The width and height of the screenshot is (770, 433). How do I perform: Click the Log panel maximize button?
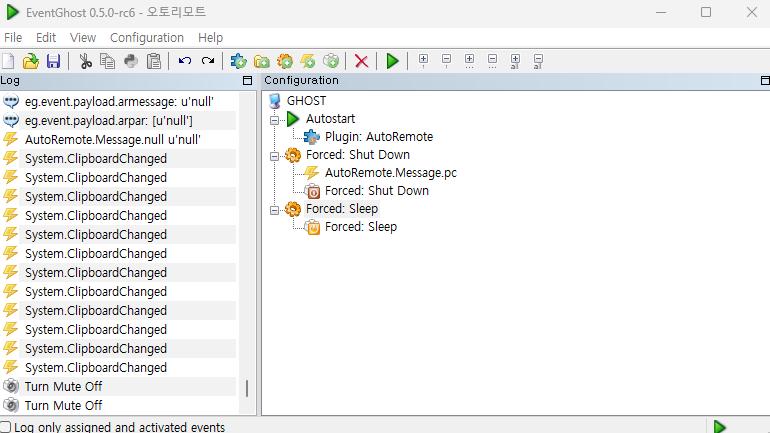[247, 81]
